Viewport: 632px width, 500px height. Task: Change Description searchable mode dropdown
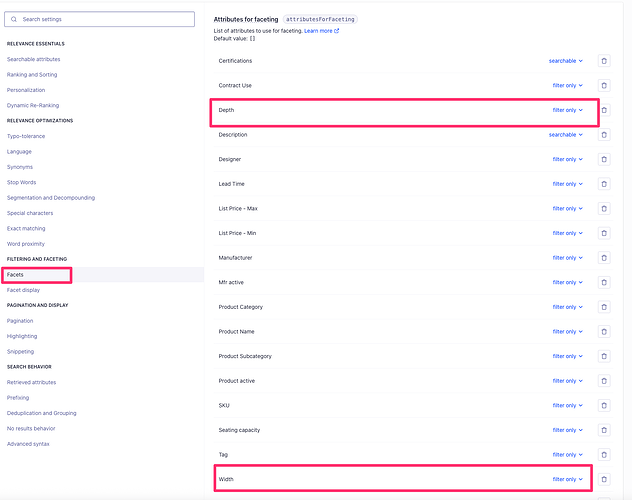point(565,135)
